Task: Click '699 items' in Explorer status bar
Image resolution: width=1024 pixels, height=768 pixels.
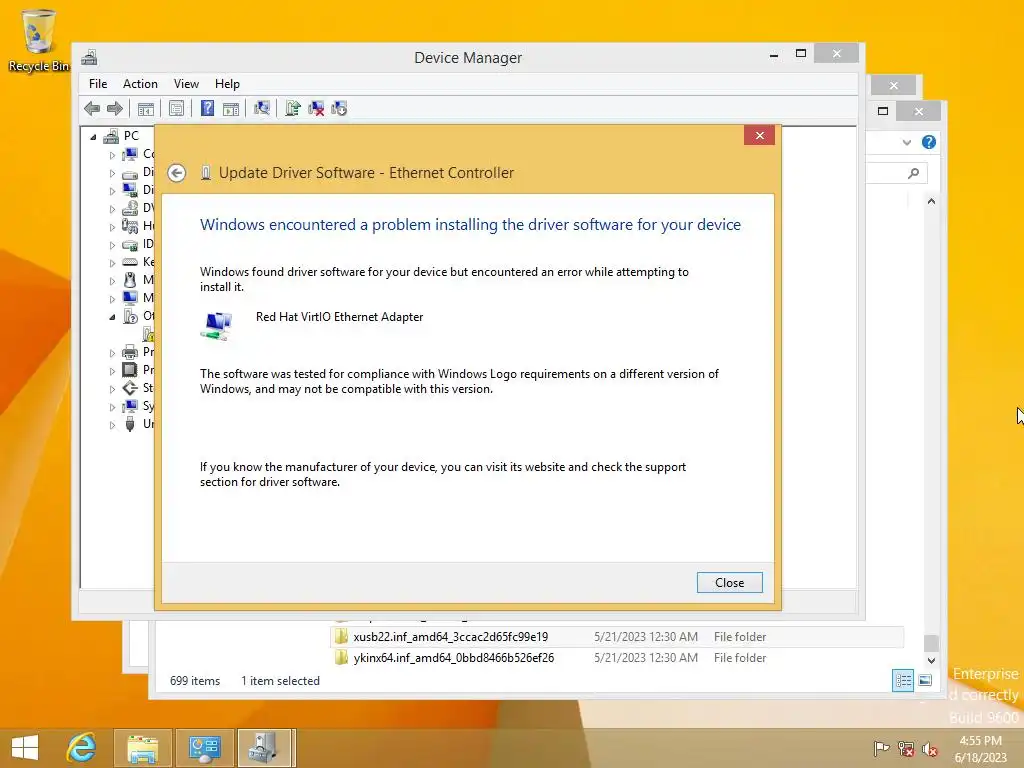Action: coord(195,680)
